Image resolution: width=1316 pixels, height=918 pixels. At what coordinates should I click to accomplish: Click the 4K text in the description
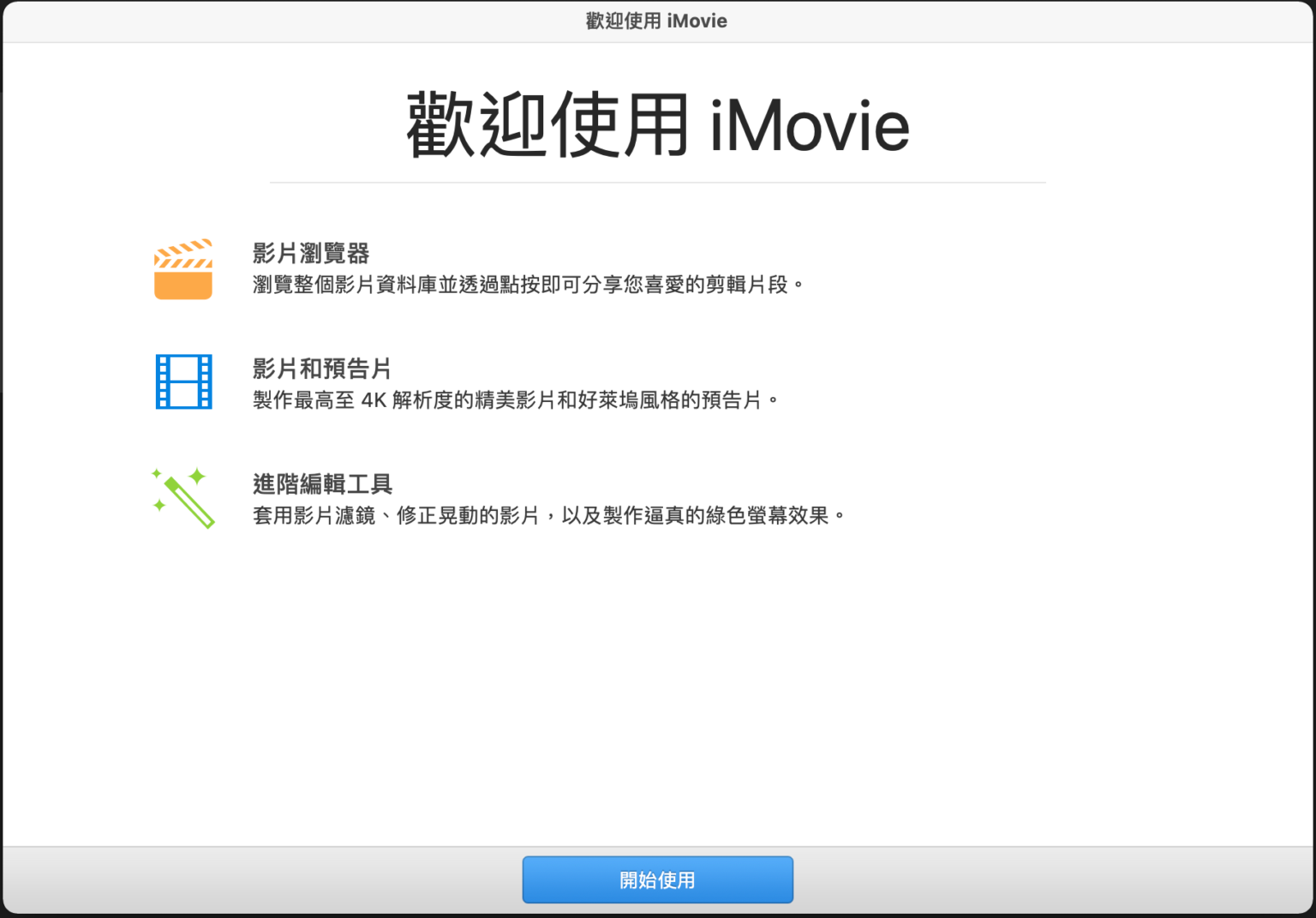click(x=374, y=400)
